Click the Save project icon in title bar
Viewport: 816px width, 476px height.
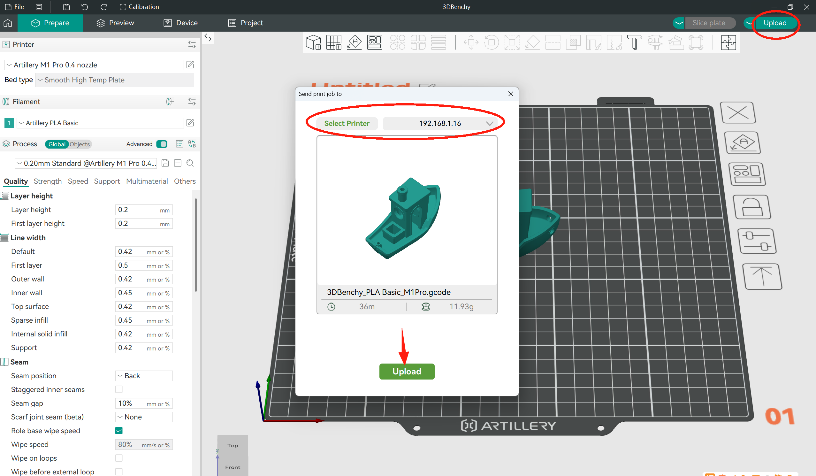(x=66, y=7)
